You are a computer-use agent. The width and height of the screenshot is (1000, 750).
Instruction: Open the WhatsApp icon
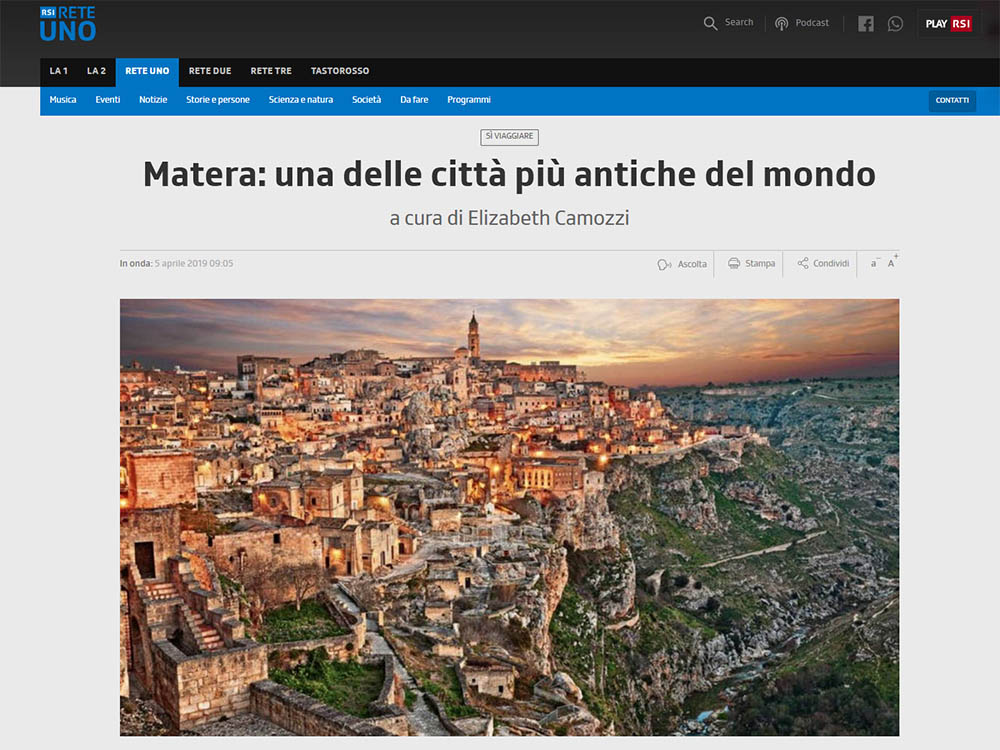(x=895, y=24)
